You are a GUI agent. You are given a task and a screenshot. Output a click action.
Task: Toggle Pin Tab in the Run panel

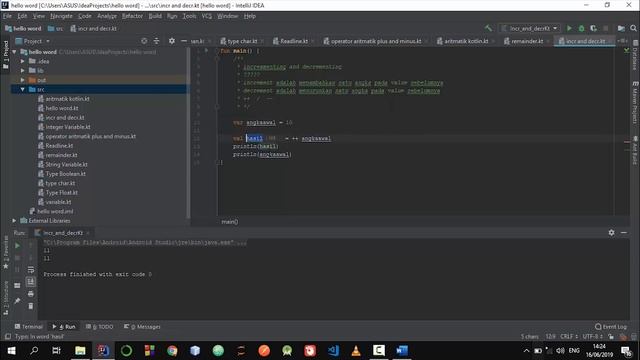(x=17, y=301)
